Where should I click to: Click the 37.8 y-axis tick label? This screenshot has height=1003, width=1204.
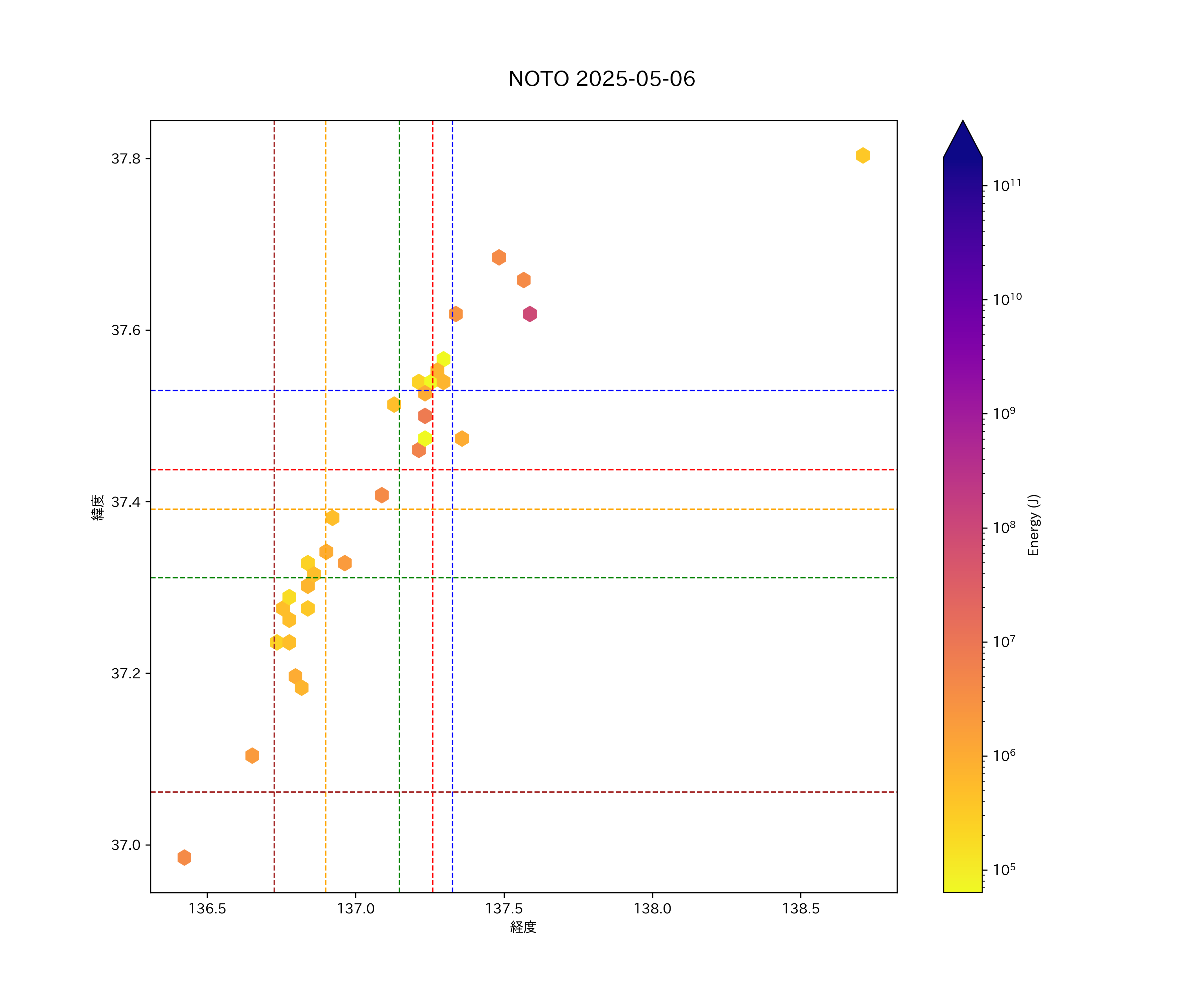(125, 159)
